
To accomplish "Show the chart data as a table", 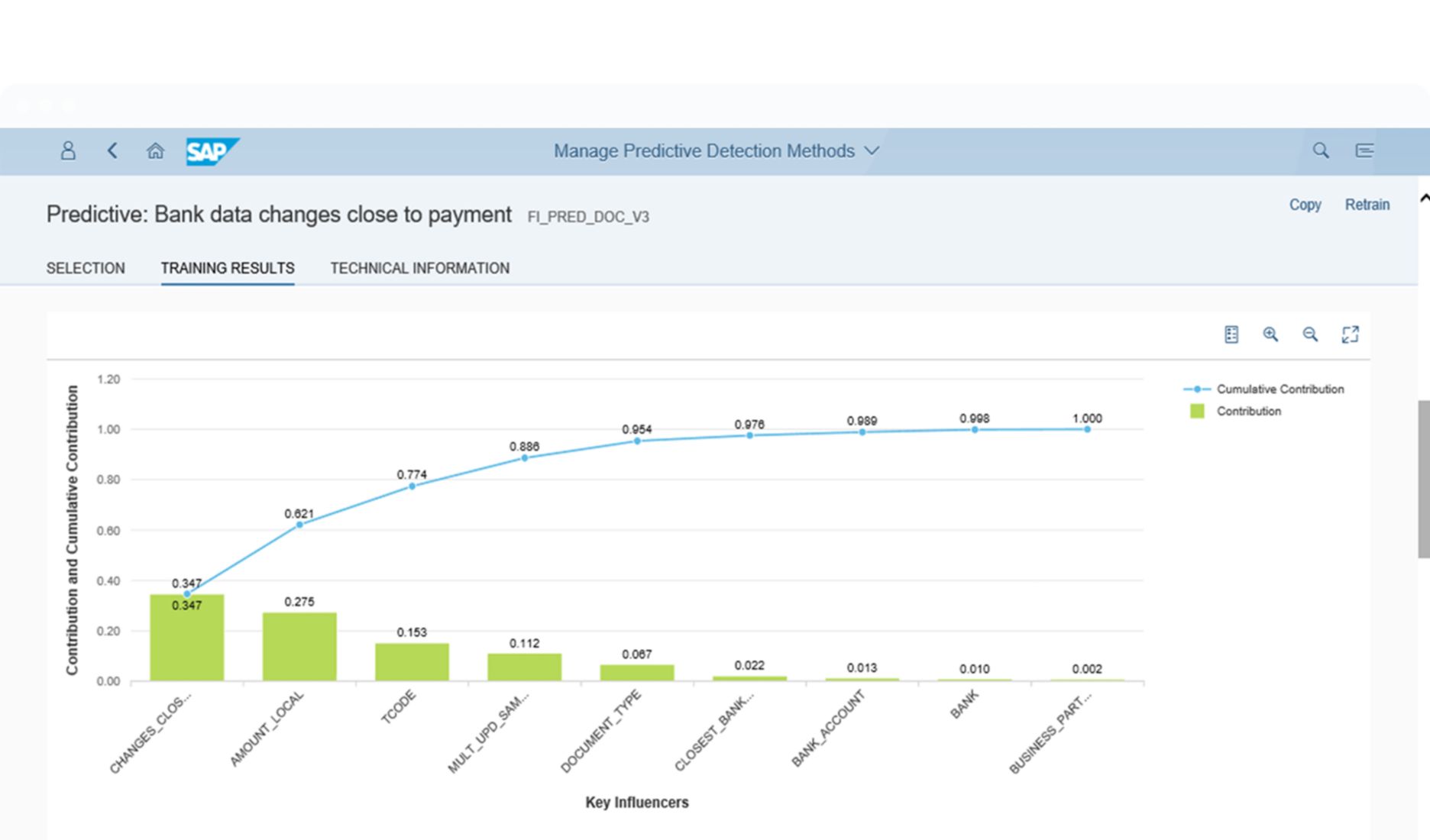I will [x=1231, y=334].
